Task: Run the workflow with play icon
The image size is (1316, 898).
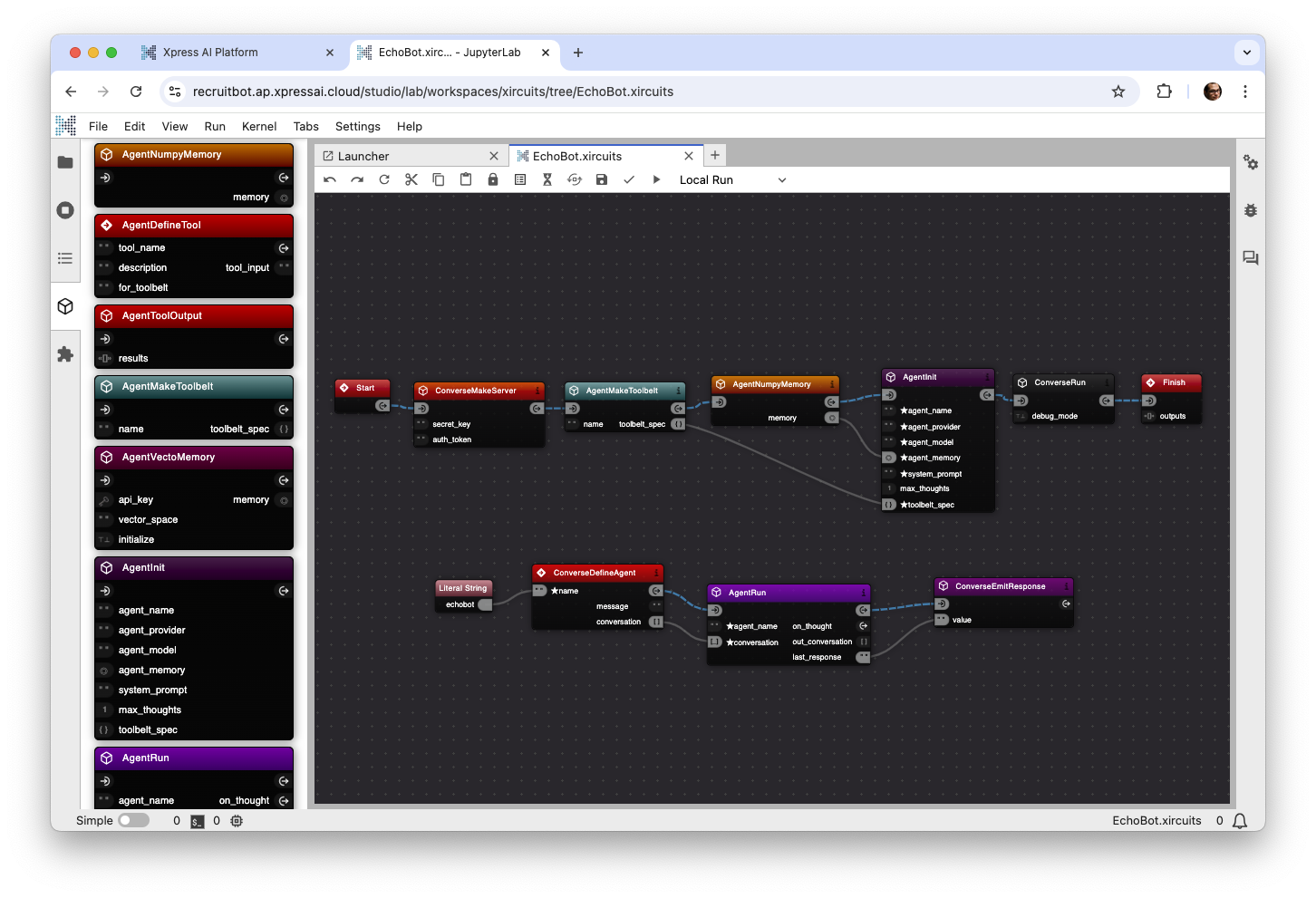Action: 656,179
